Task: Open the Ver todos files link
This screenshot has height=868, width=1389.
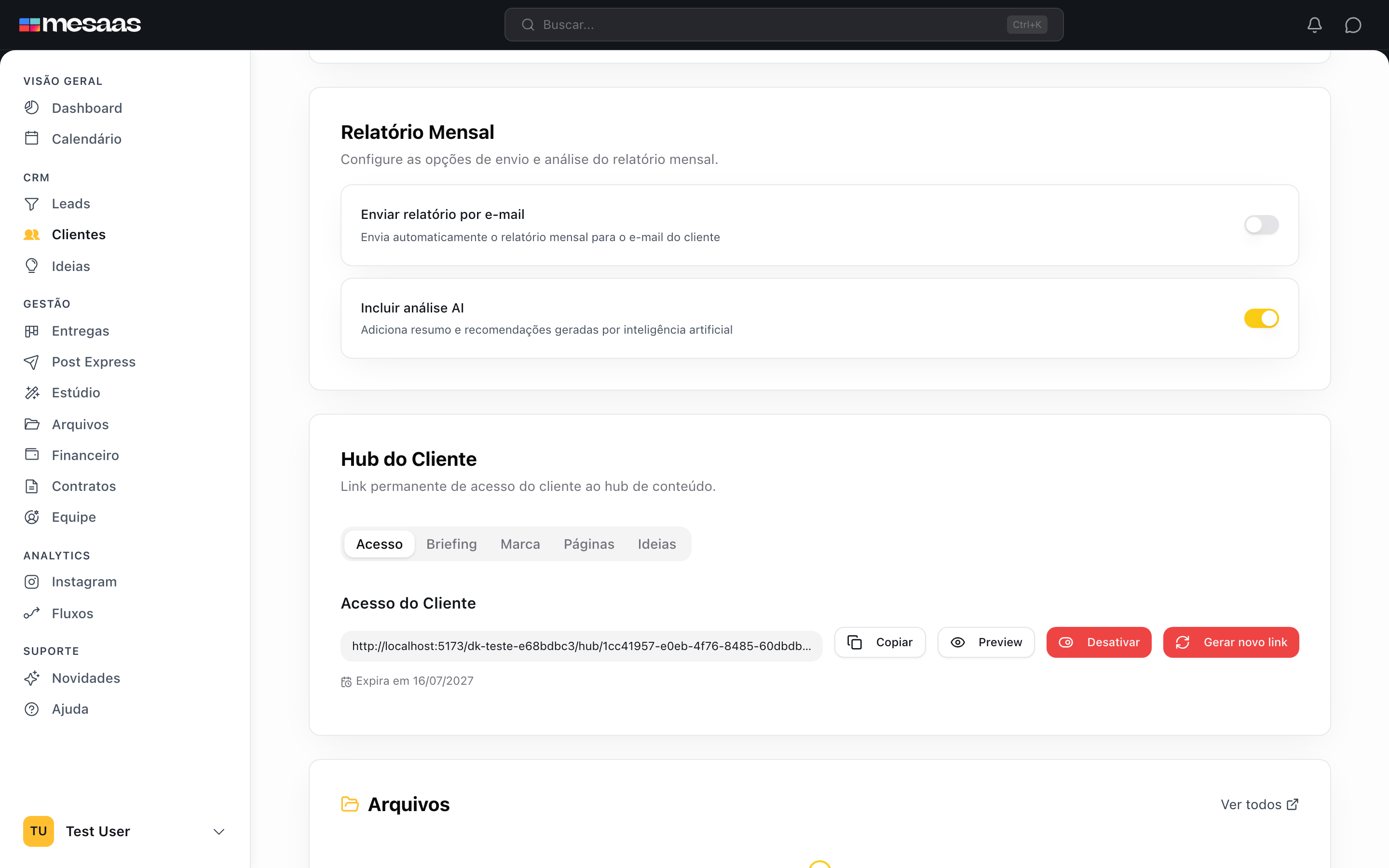Action: tap(1259, 804)
